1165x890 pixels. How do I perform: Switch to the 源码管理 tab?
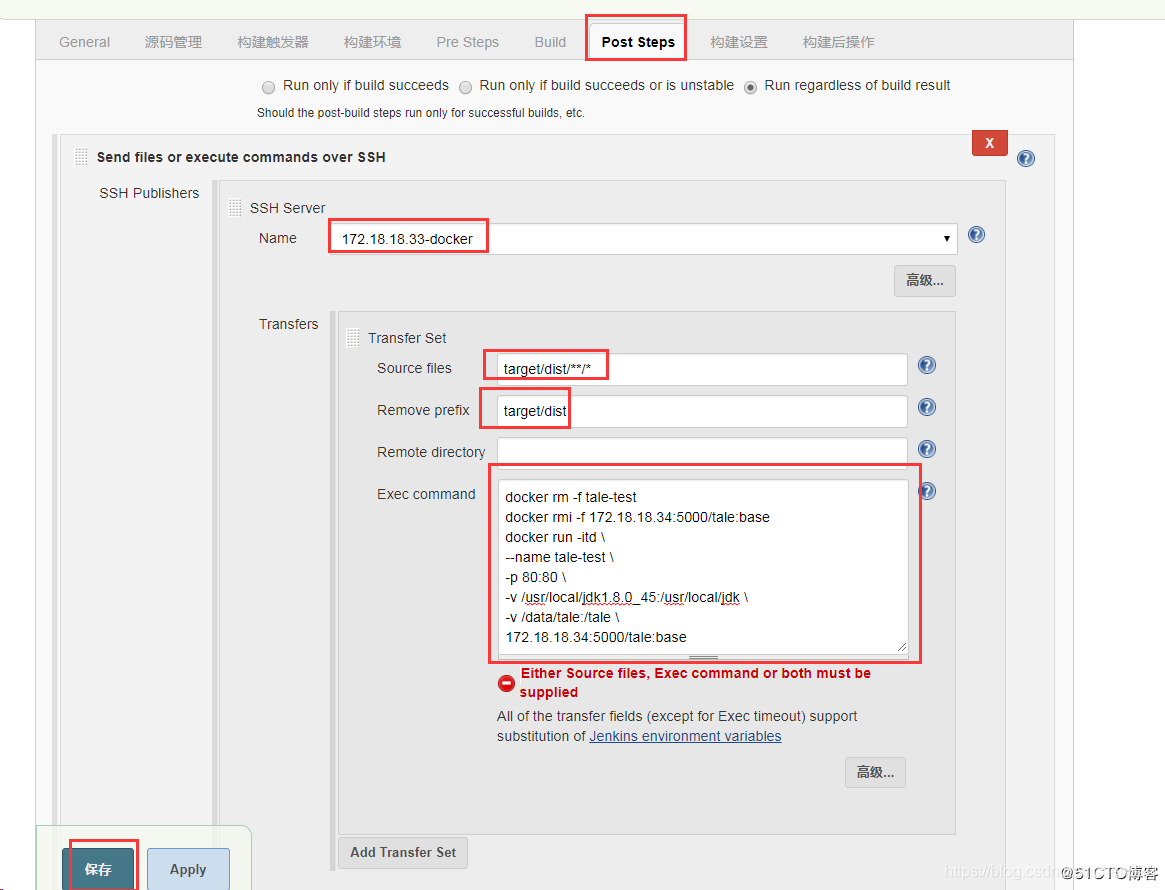(173, 42)
